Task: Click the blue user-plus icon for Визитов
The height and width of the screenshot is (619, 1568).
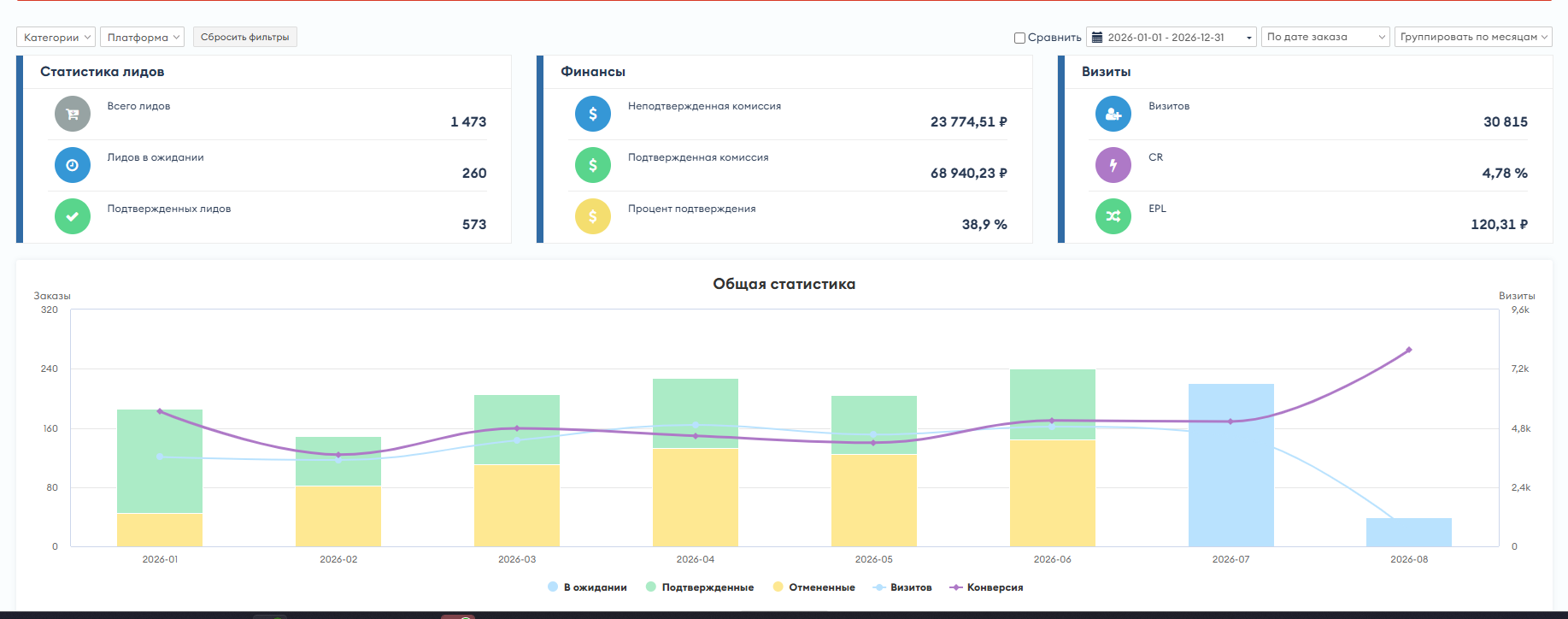Action: point(1113,114)
